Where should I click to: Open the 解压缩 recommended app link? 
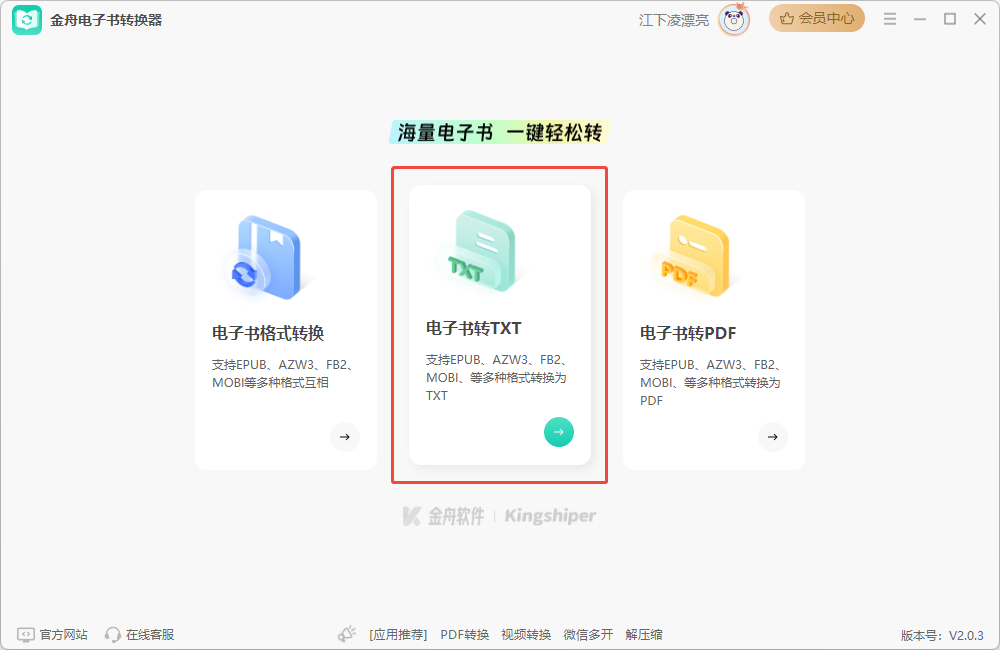[644, 635]
